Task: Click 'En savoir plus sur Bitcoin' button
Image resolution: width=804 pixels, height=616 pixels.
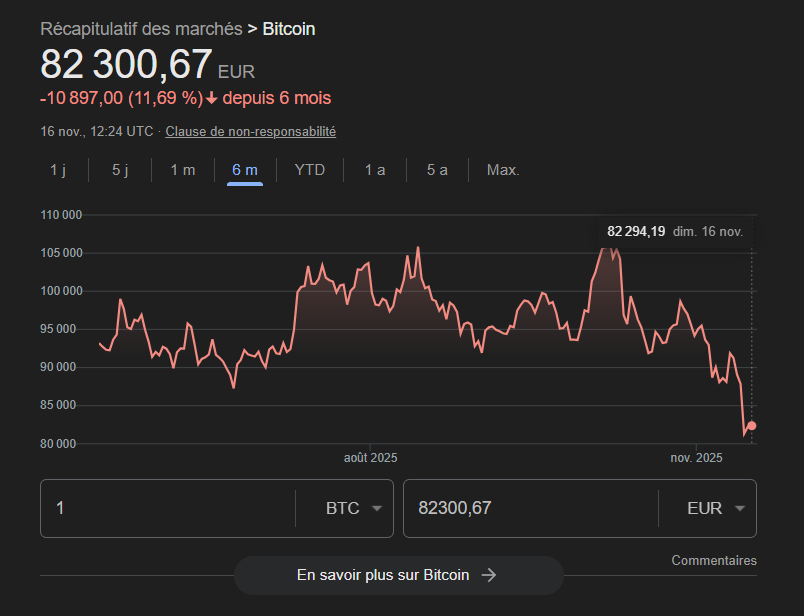Action: point(398,575)
